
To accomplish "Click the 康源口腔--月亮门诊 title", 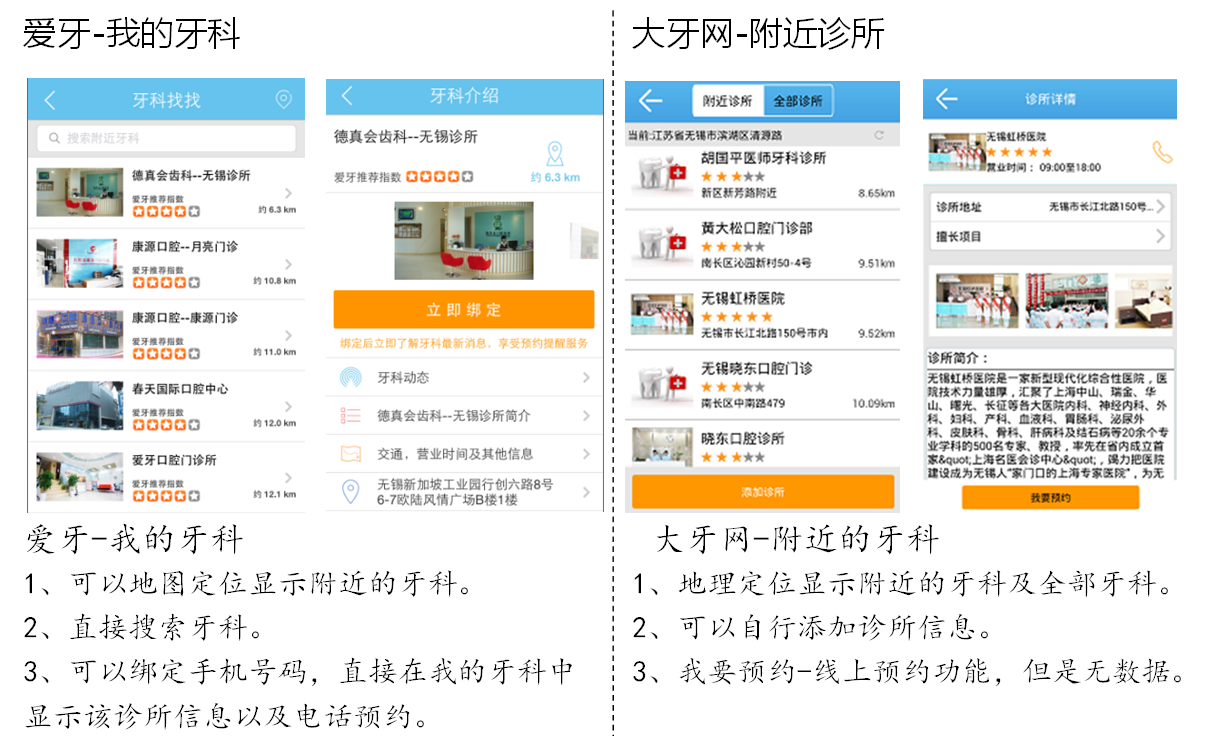I will pos(185,246).
